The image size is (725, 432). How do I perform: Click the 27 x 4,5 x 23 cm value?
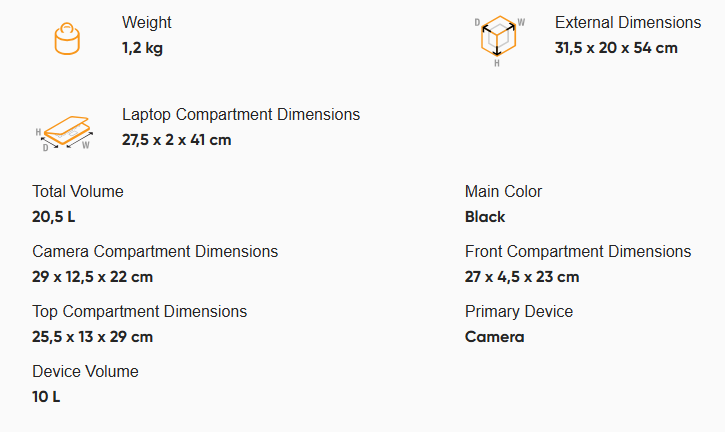coord(522,277)
